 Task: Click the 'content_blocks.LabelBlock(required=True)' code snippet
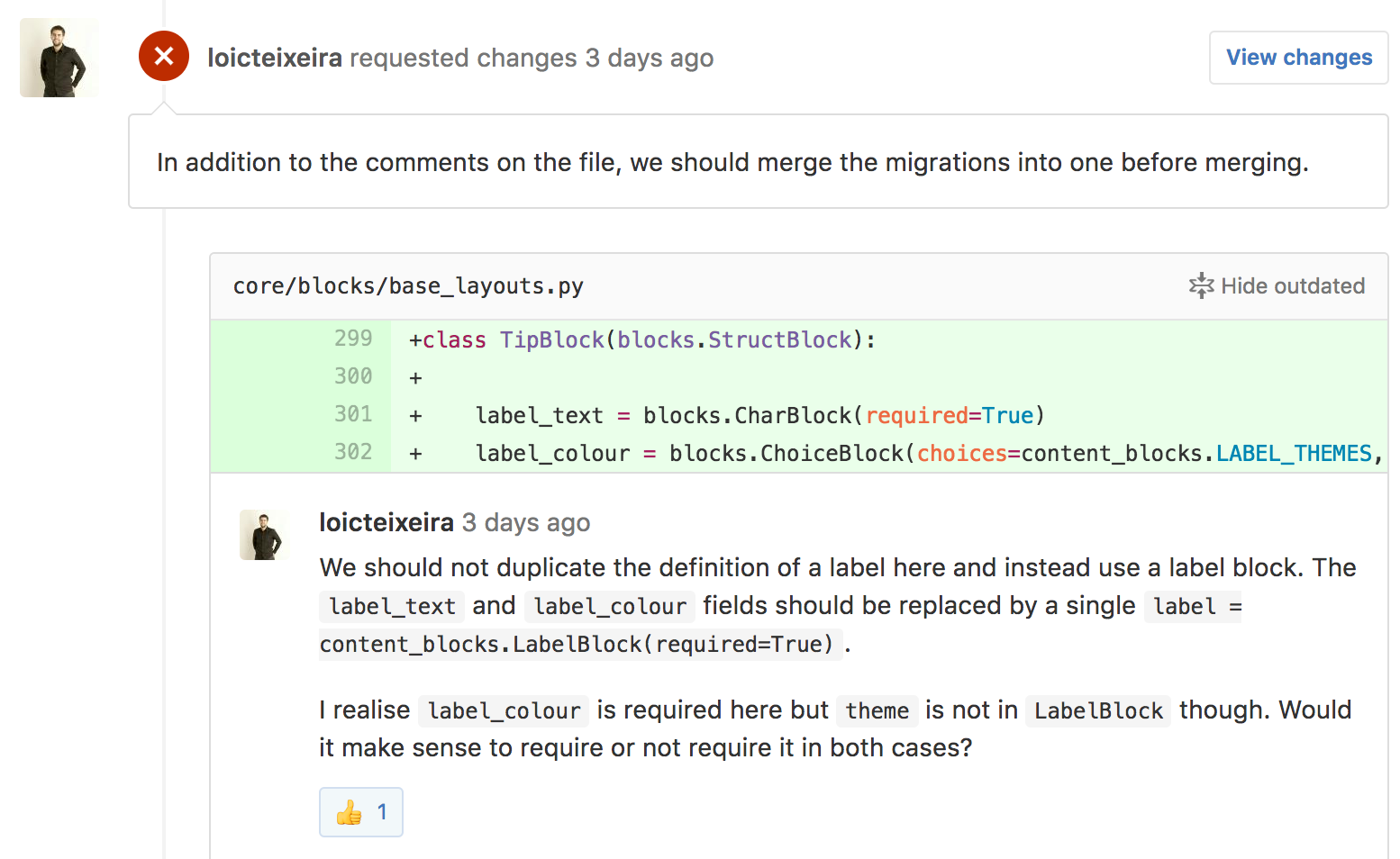coord(581,644)
